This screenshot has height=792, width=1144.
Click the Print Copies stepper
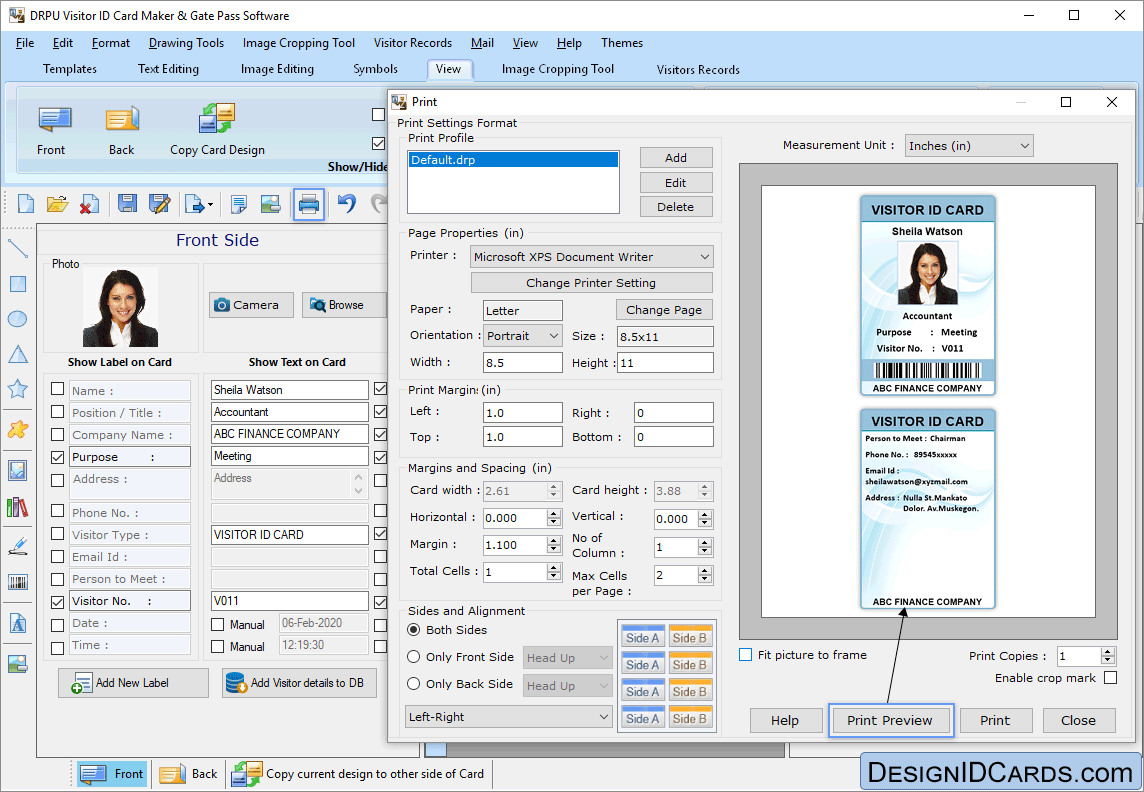(1108, 656)
